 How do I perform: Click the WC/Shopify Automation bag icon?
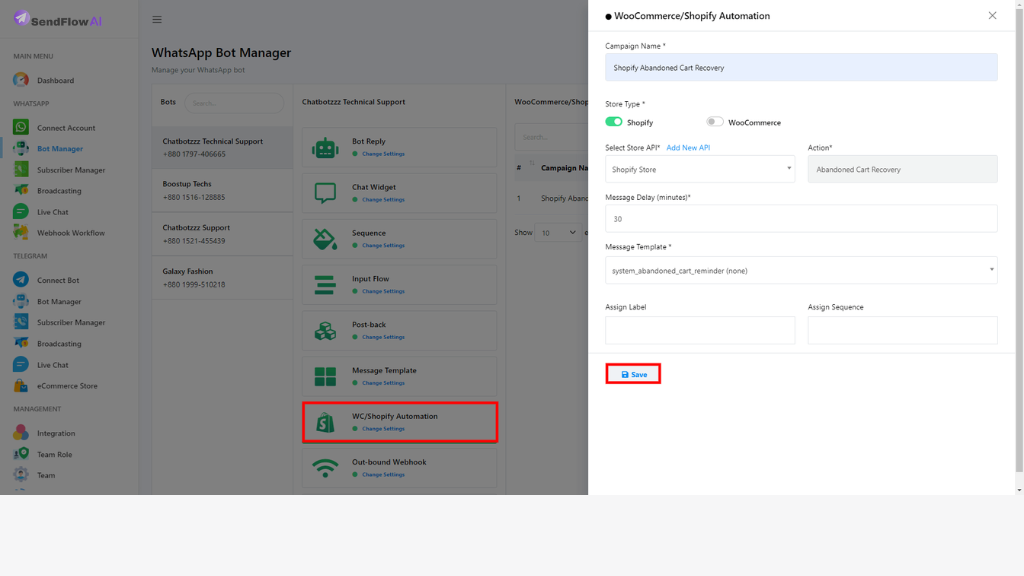click(325, 423)
